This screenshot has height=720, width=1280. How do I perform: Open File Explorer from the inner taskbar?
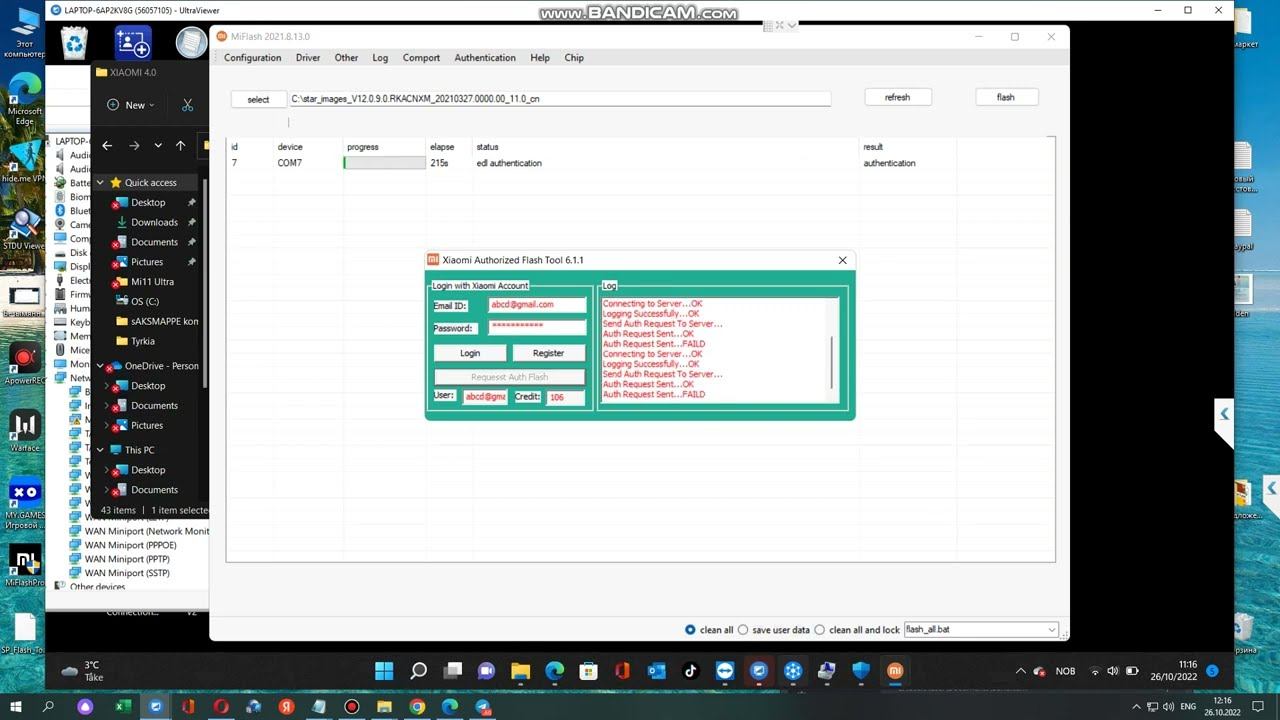(x=520, y=671)
